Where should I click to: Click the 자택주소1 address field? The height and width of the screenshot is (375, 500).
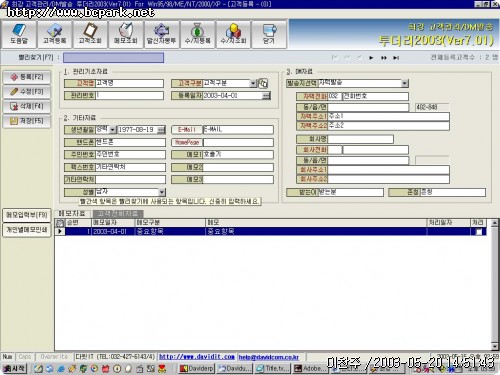pos(388,116)
